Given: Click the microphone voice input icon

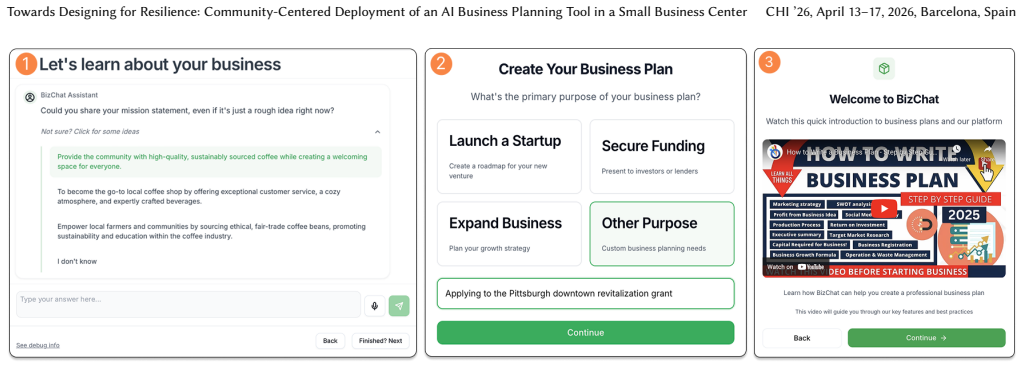Looking at the screenshot, I should coord(374,305).
